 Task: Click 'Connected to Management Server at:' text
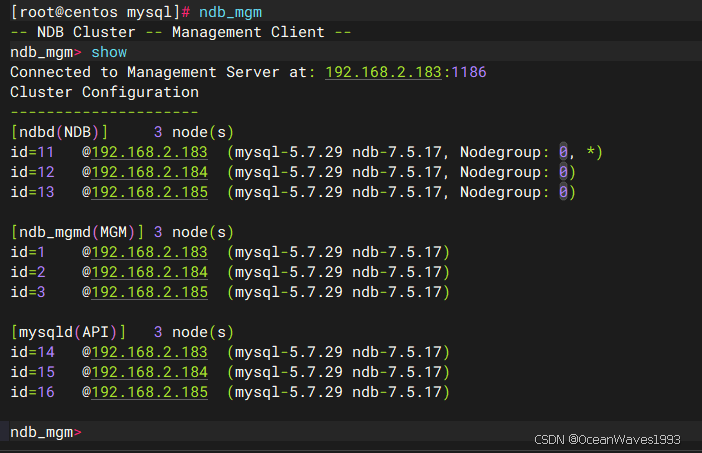tap(163, 72)
